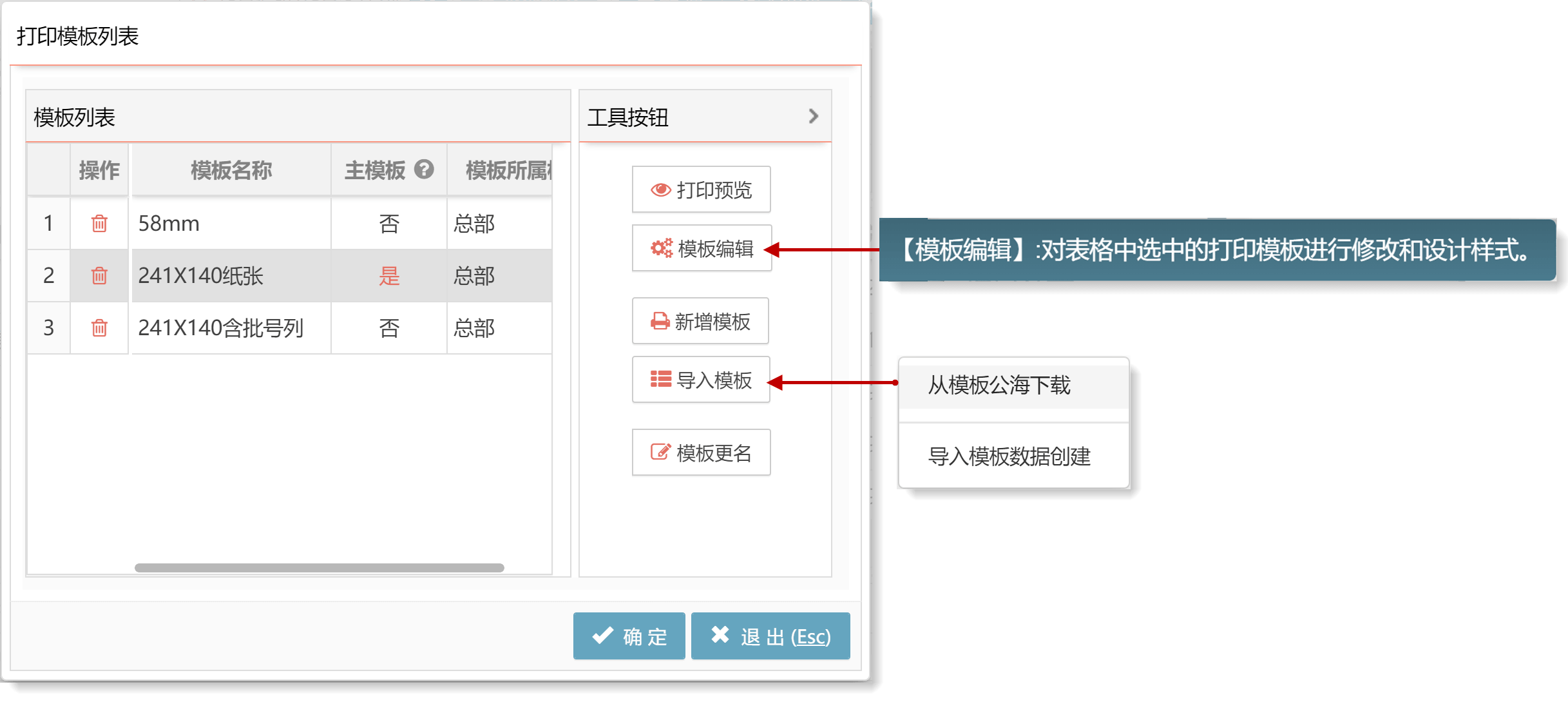This screenshot has width=1568, height=702.
Task: Click the table's horizontal scrollbar
Action: [319, 568]
